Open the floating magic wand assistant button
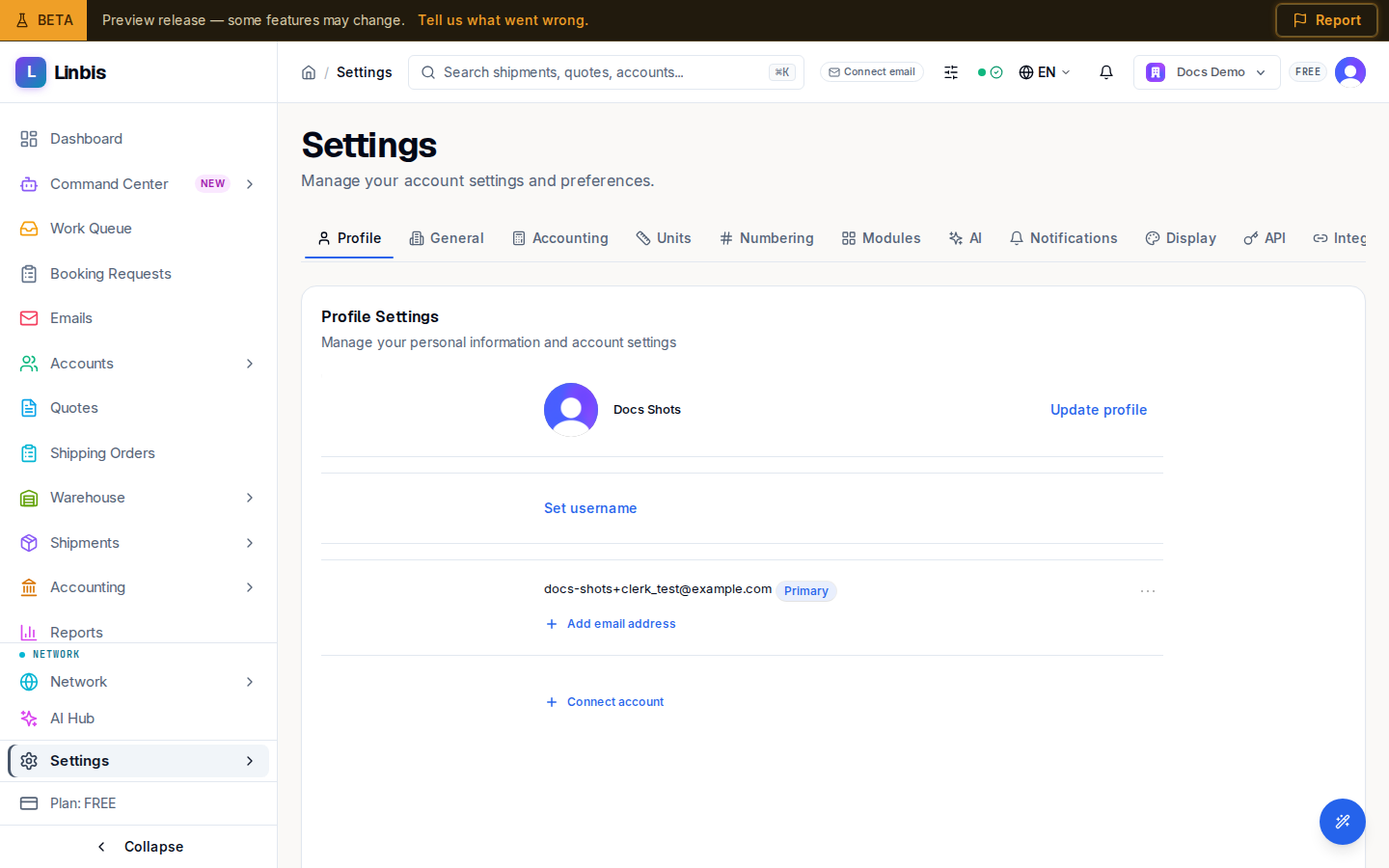The image size is (1389, 868). coord(1343,822)
